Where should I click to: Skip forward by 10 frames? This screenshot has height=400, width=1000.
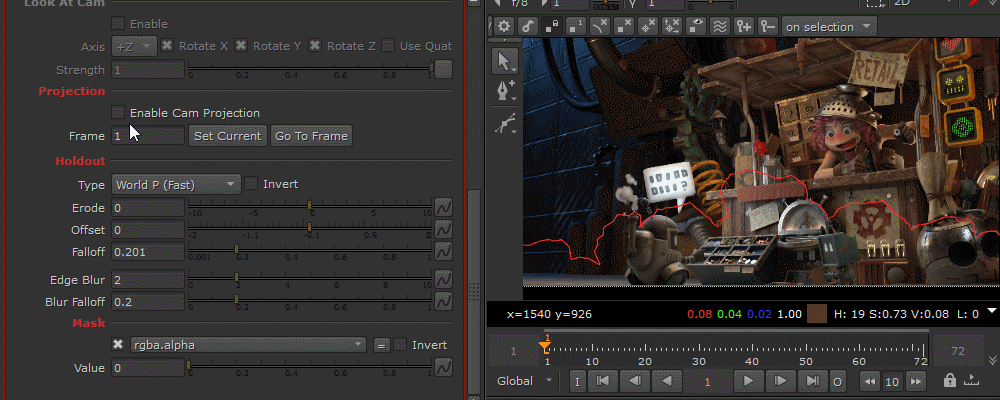pyautogui.click(x=916, y=381)
